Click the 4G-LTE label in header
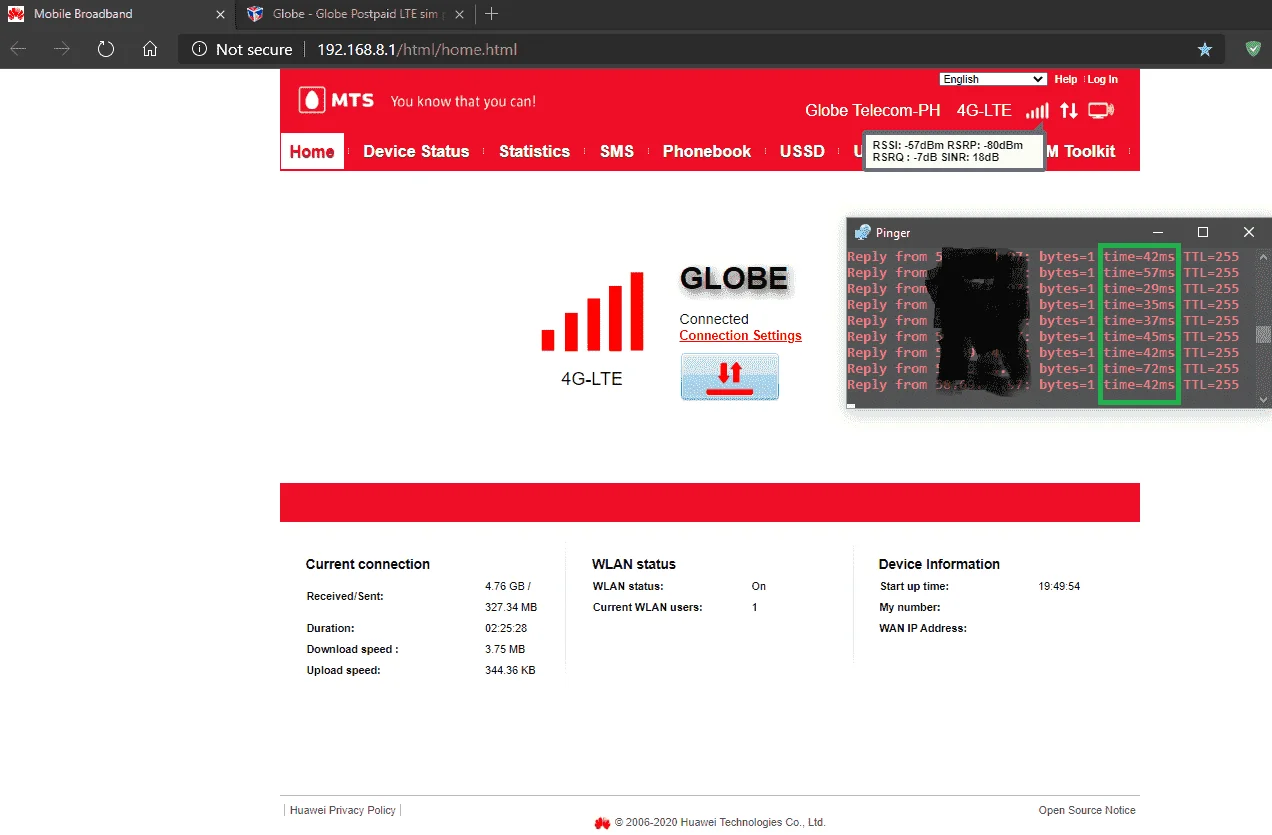 click(984, 110)
